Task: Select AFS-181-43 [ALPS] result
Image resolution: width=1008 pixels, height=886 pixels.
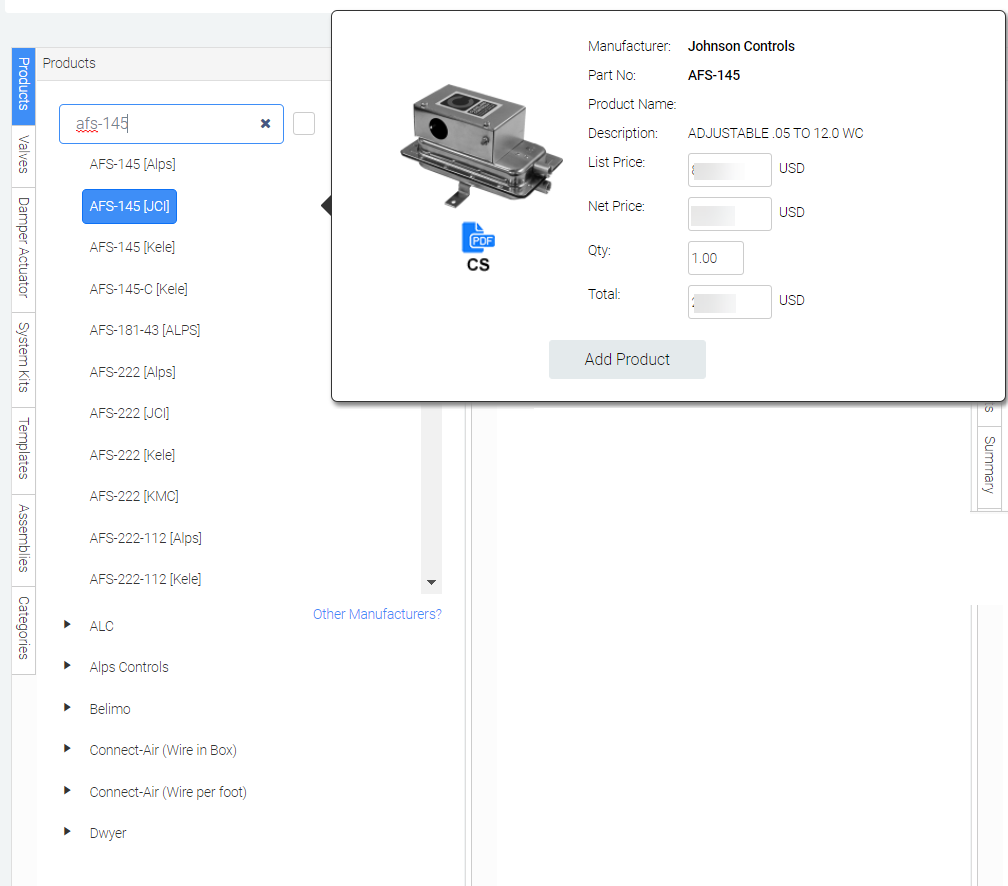Action: click(x=145, y=330)
